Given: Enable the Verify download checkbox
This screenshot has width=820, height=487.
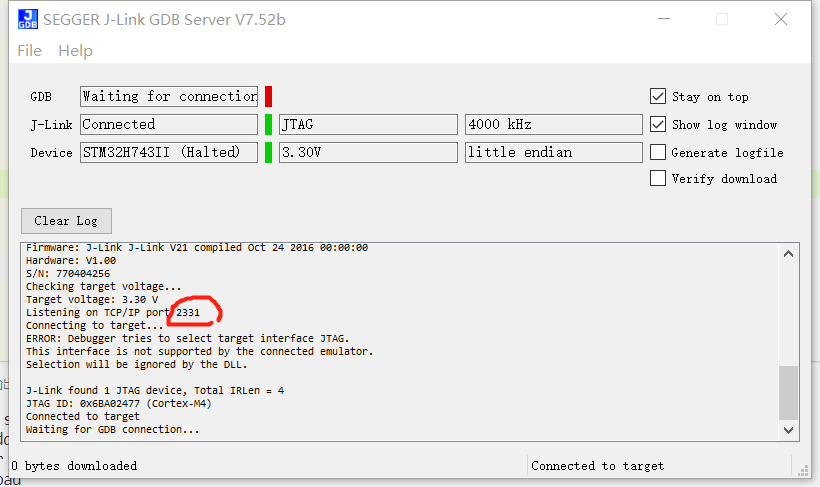Looking at the screenshot, I should [x=658, y=178].
